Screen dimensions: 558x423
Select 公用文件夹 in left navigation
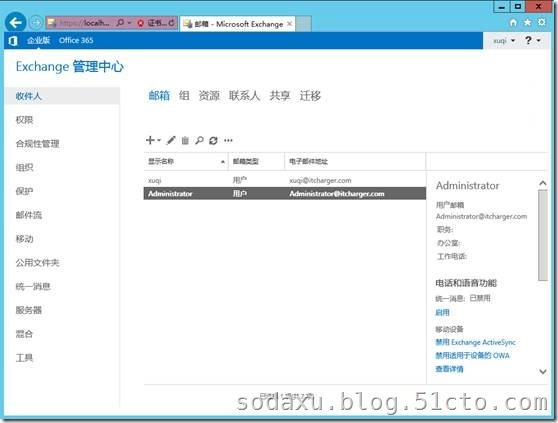37,263
